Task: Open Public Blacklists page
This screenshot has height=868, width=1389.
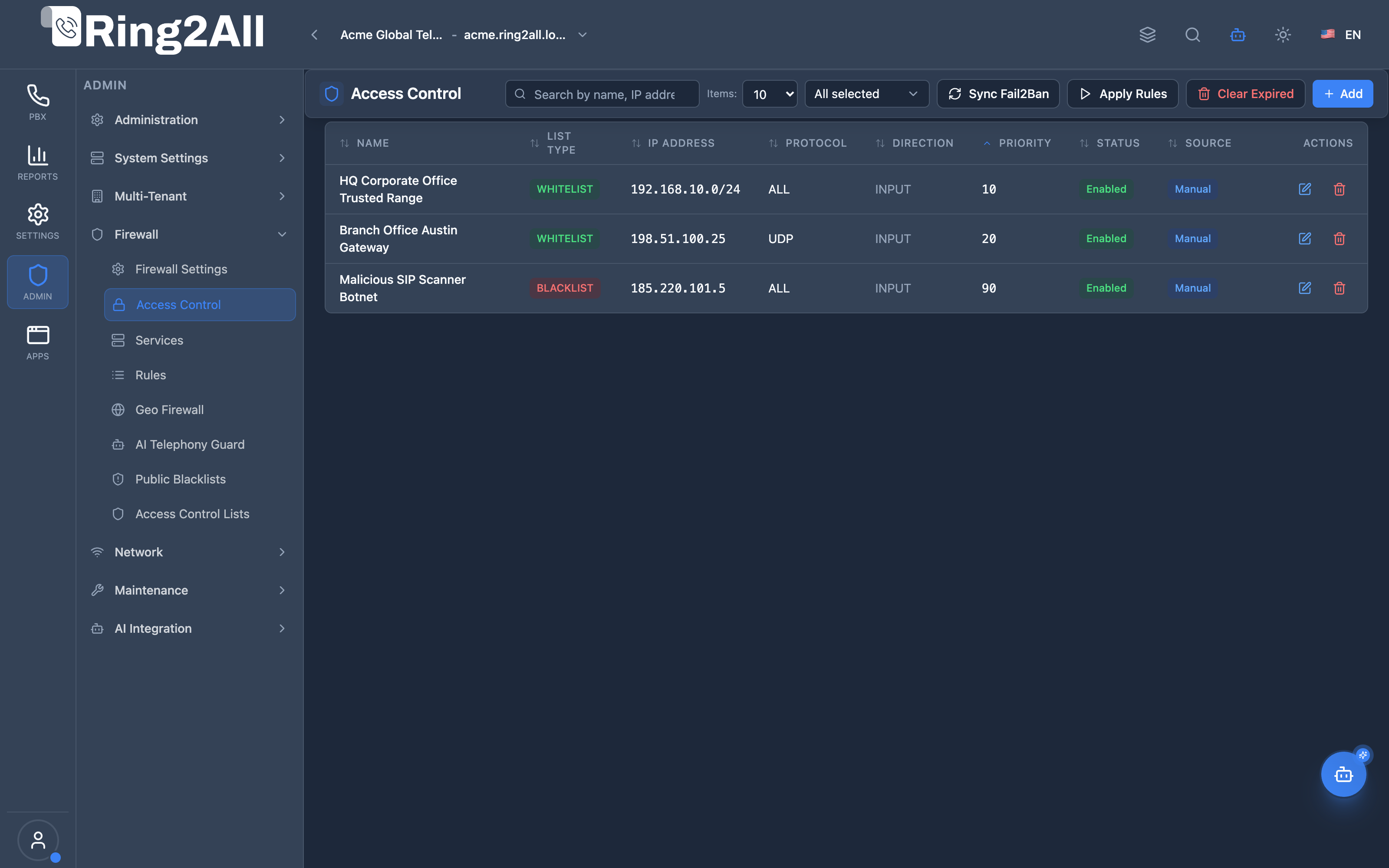Action: [200, 479]
